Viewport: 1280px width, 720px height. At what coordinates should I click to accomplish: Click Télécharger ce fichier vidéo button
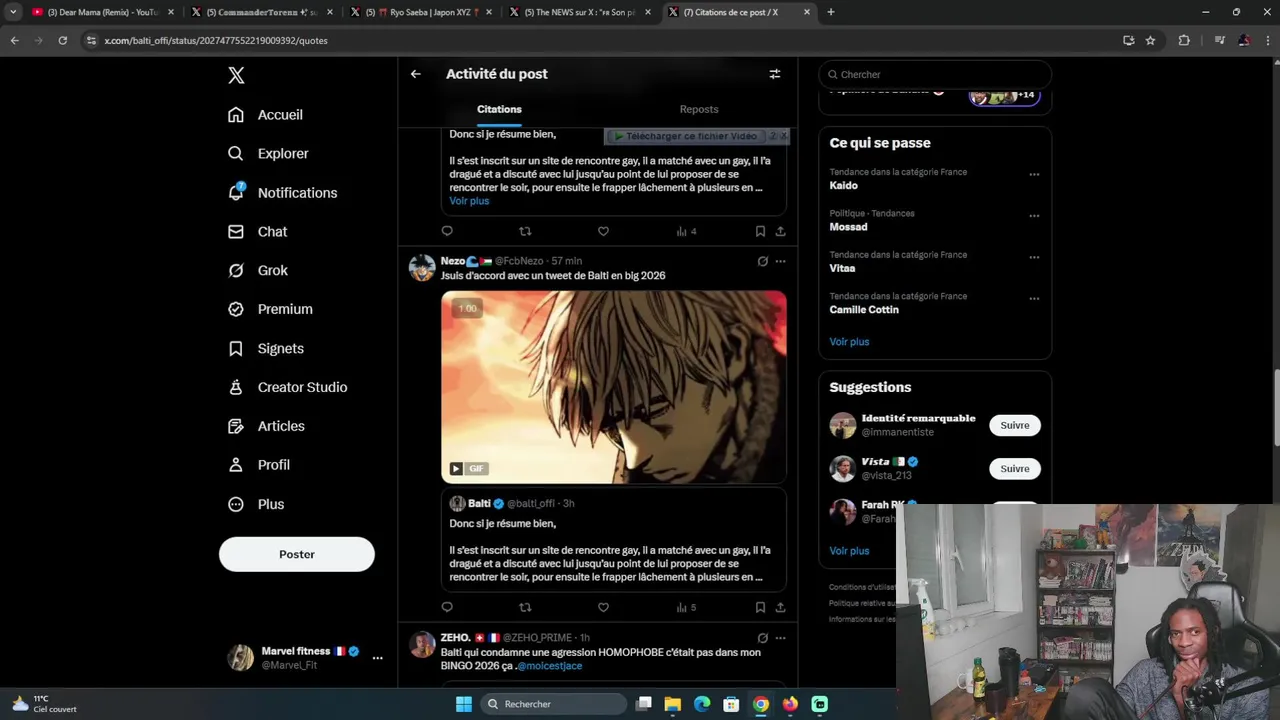(686, 136)
